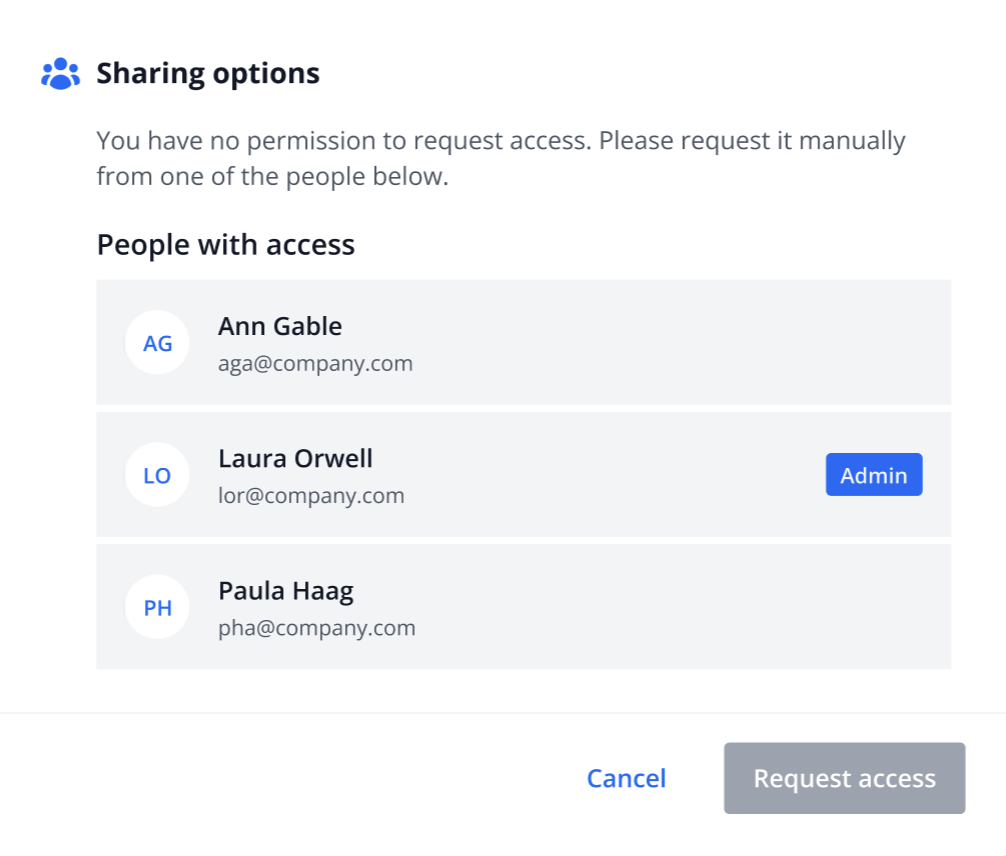Select the Paula Haag name
This screenshot has width=1006, height=856.
[x=286, y=592]
